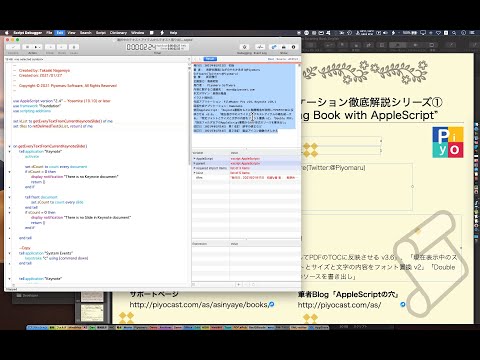Viewport: 480px width, 360px height.
Task: Click the lightning bolt icon beside Help
Action: point(162,33)
